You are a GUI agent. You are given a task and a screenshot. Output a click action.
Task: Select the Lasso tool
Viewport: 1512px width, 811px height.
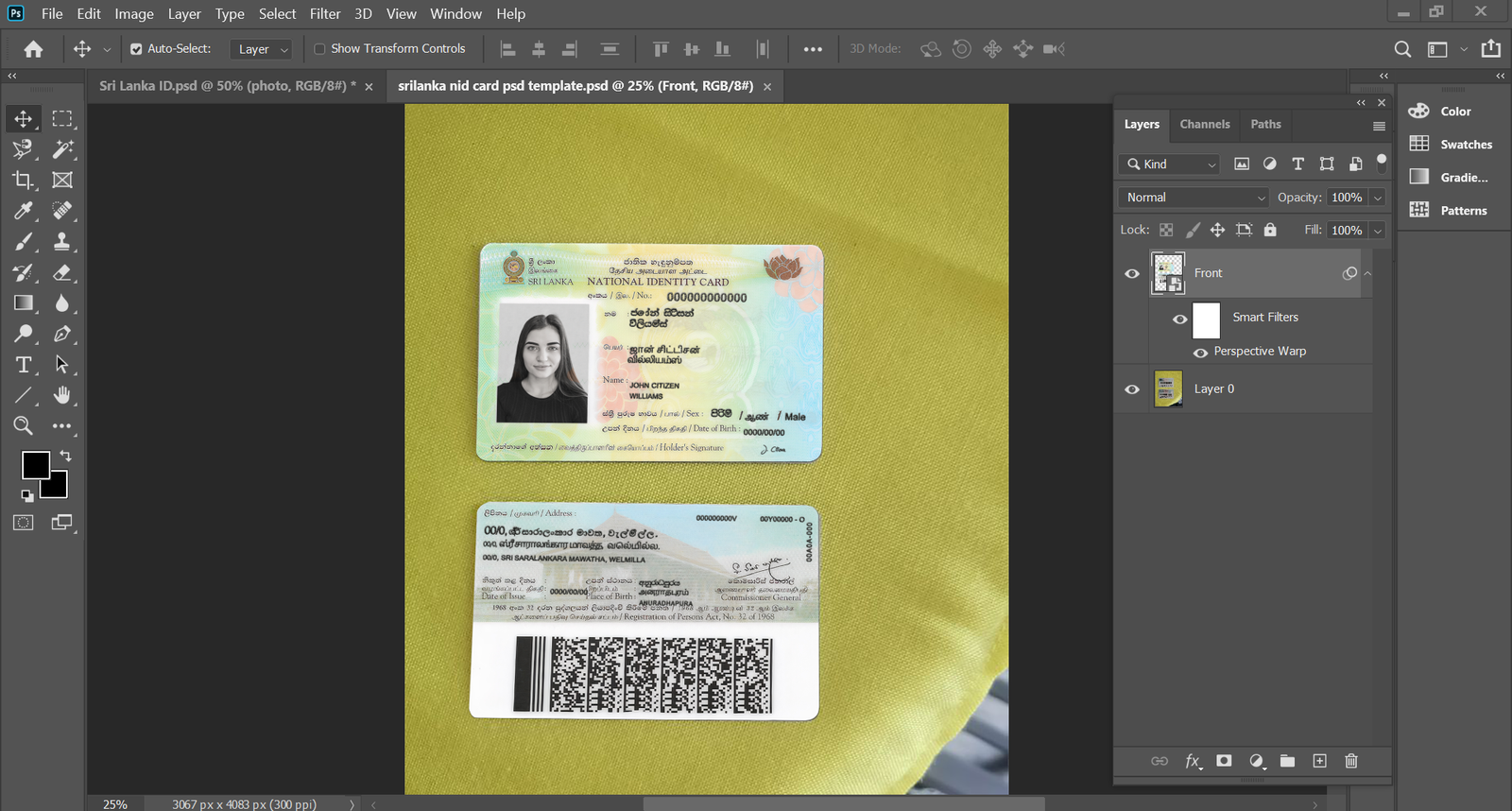click(24, 149)
